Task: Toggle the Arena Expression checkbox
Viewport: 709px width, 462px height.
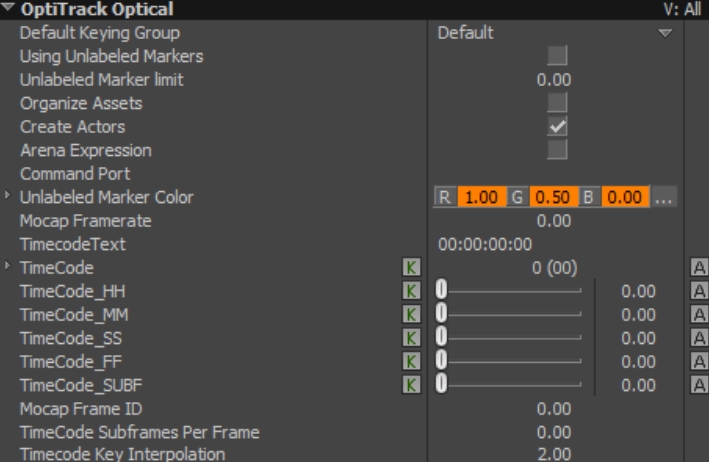Action: pyautogui.click(x=557, y=150)
